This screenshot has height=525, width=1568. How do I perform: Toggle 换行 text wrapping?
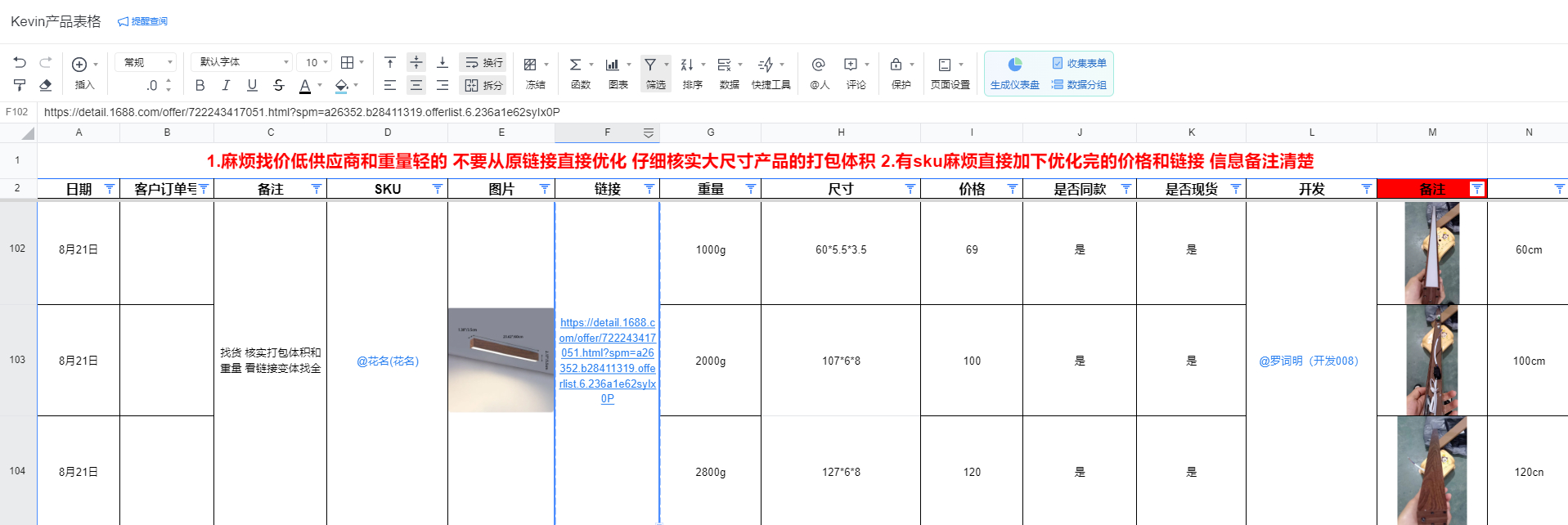[483, 63]
